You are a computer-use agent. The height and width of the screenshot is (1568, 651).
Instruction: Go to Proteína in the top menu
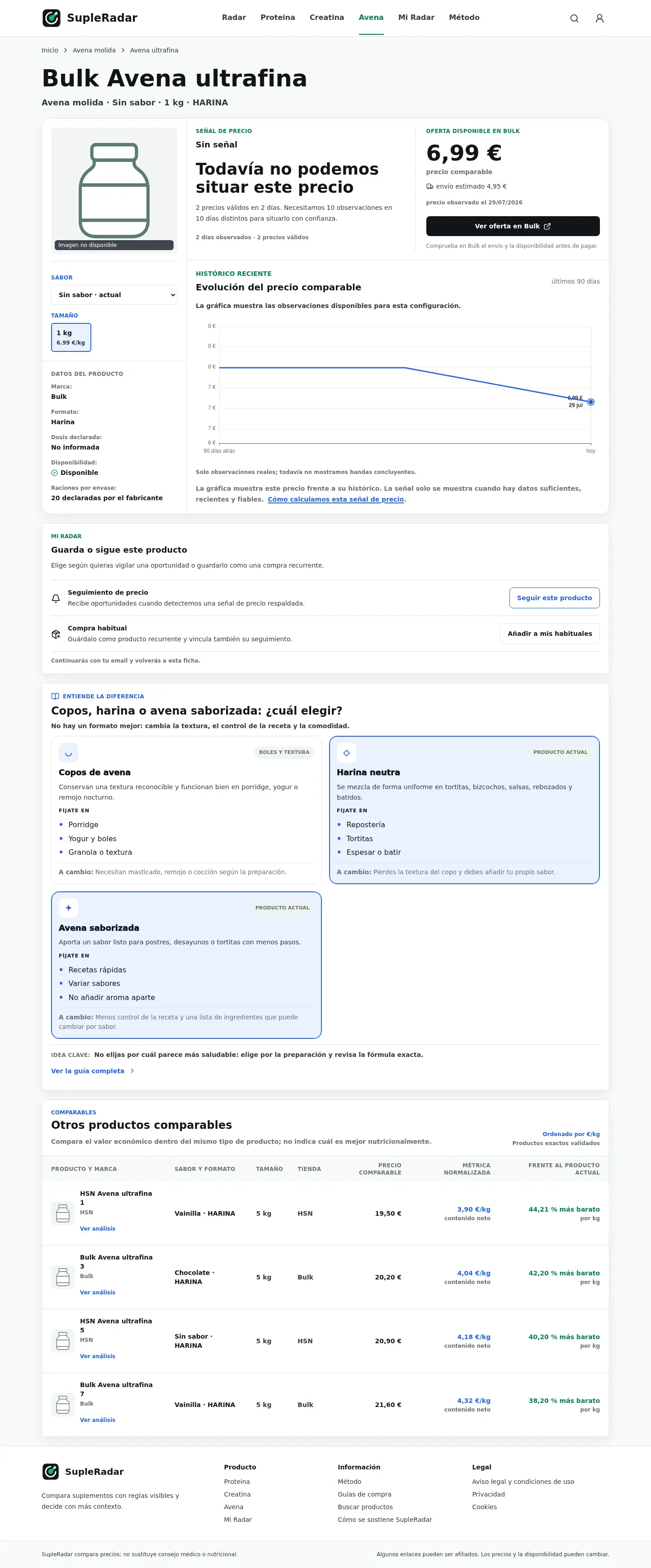pos(278,18)
